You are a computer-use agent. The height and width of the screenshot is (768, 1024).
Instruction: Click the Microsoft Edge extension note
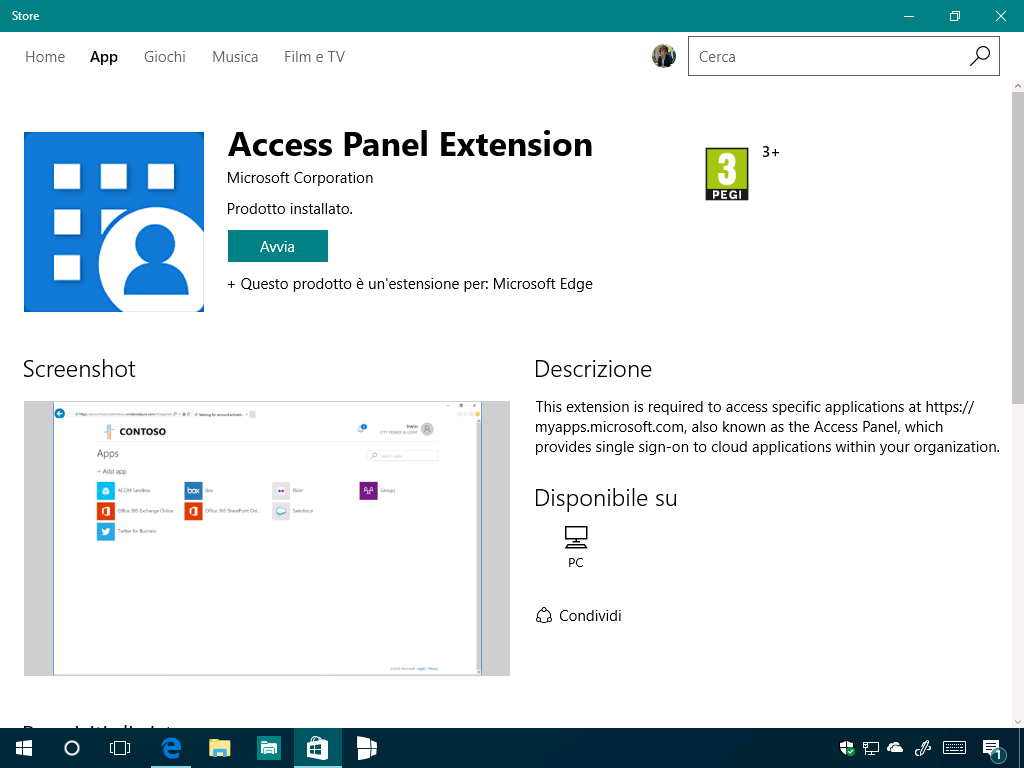(409, 284)
